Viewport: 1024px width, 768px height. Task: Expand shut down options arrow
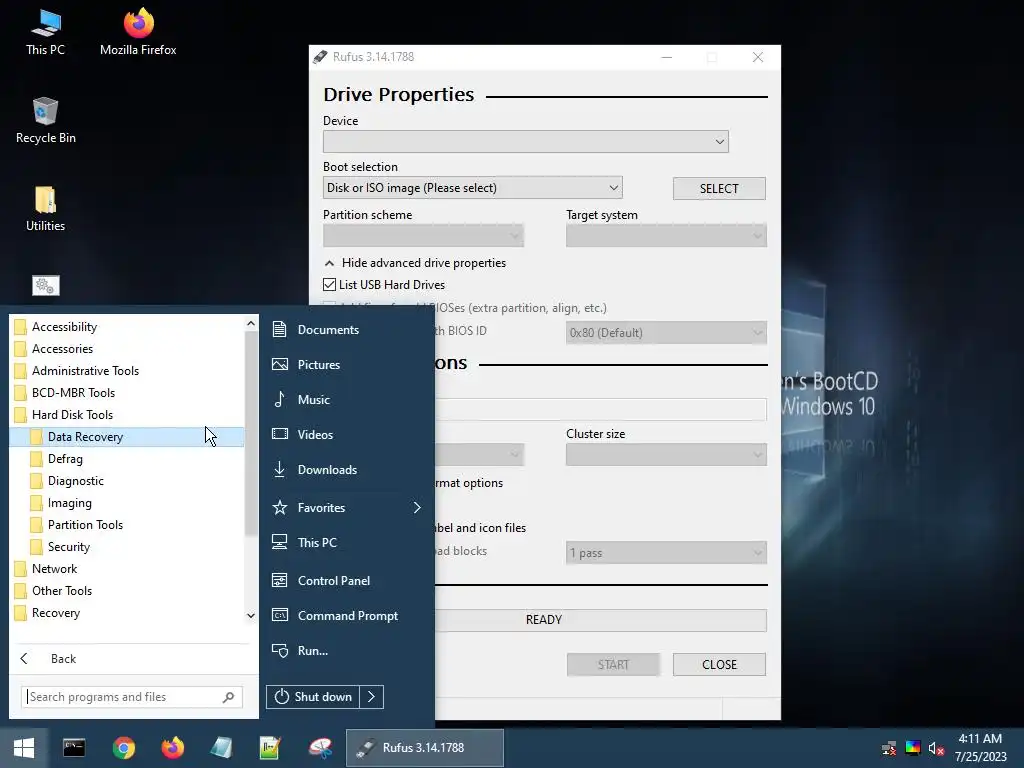click(x=372, y=697)
